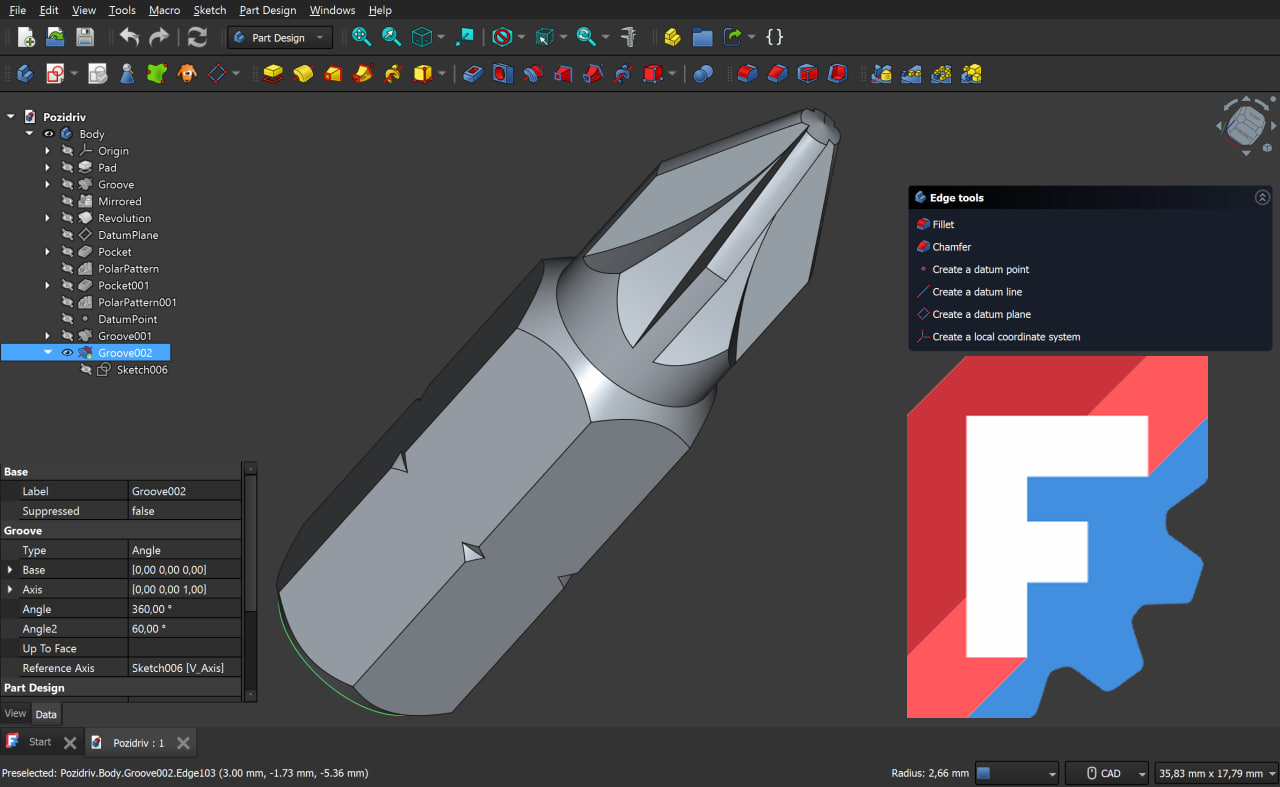Close the Start tab
Screen dimensions: 1280x787
69,742
